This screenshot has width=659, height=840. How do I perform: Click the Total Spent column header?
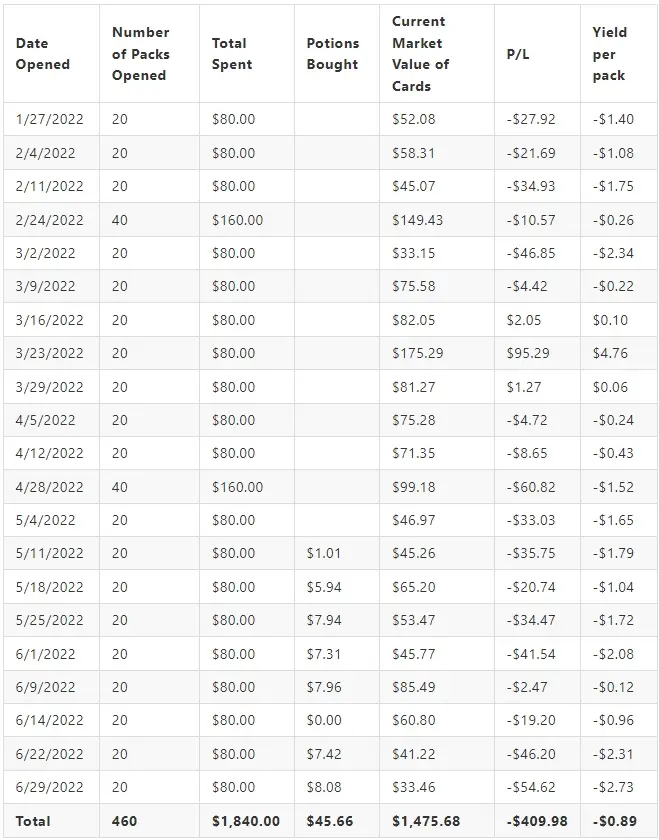pyautogui.click(x=231, y=54)
